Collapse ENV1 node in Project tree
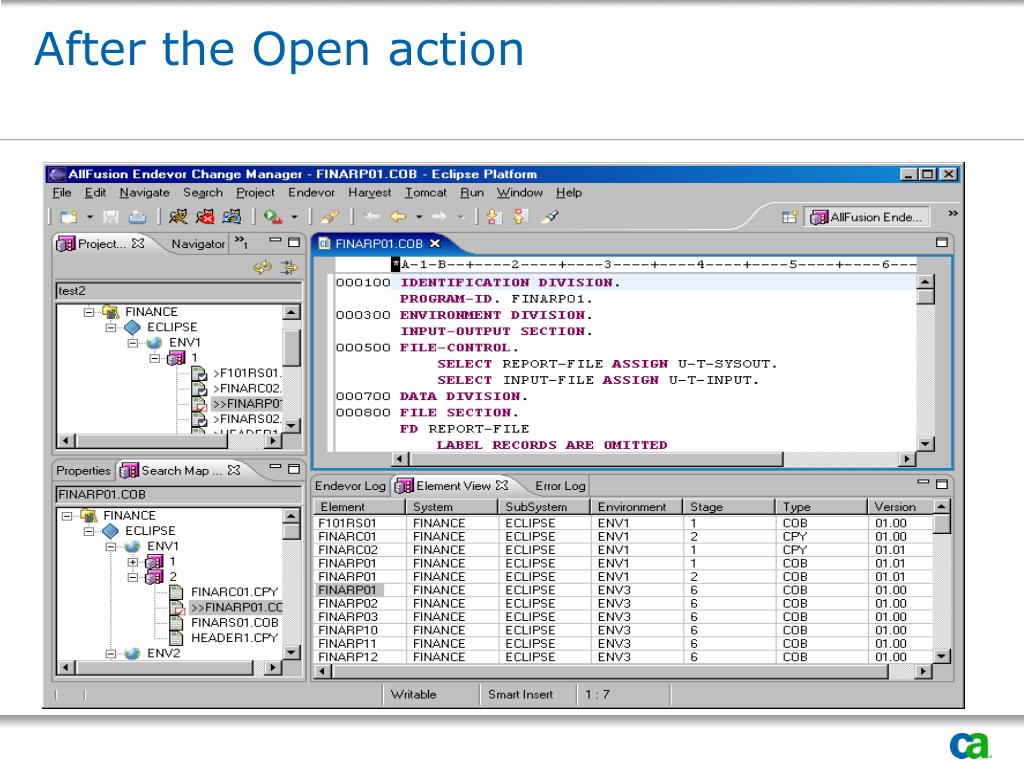The width and height of the screenshot is (1024, 768). pyautogui.click(x=133, y=343)
